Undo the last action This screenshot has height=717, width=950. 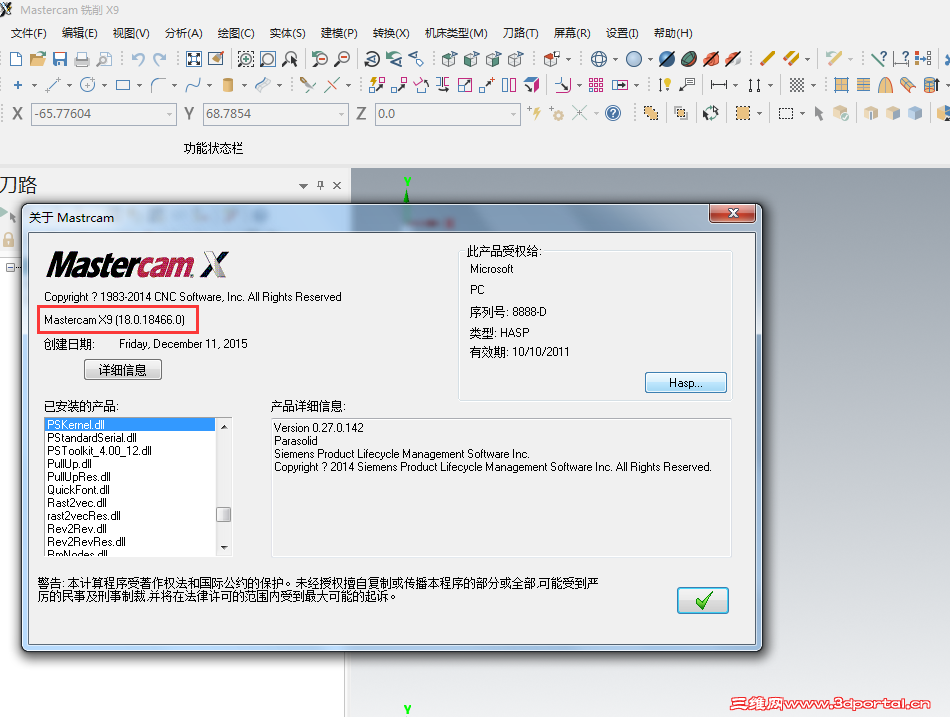138,59
